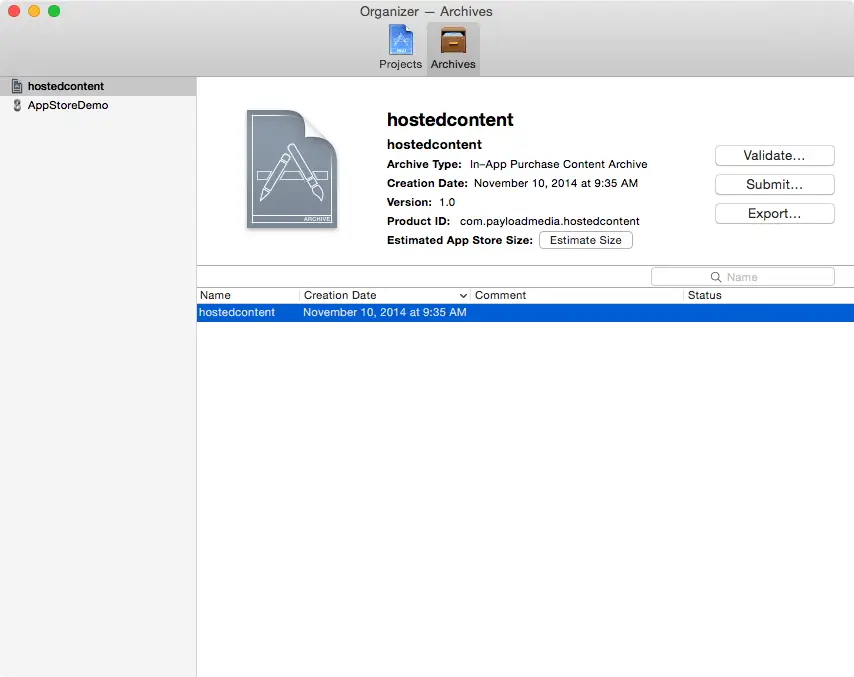Screen dimensions: 854x677
Task: Click the hostedcontent sidebar file icon
Action: point(17,86)
